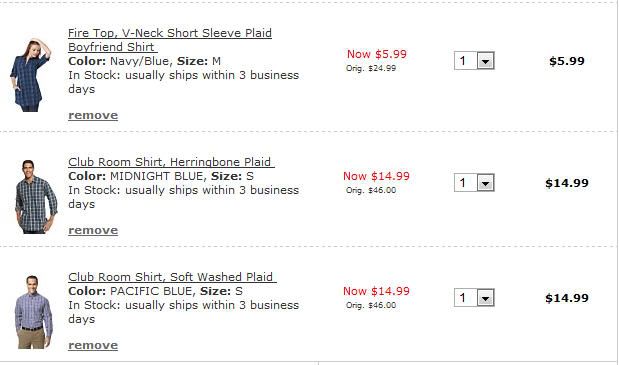Click the Orig. $24.99 original price text

coord(371,68)
